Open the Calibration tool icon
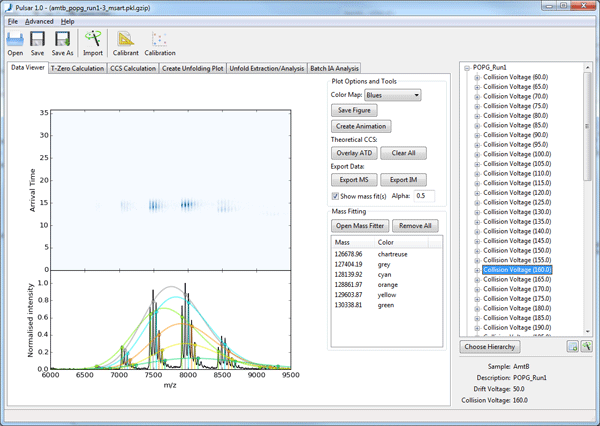This screenshot has width=600, height=426. click(x=159, y=40)
